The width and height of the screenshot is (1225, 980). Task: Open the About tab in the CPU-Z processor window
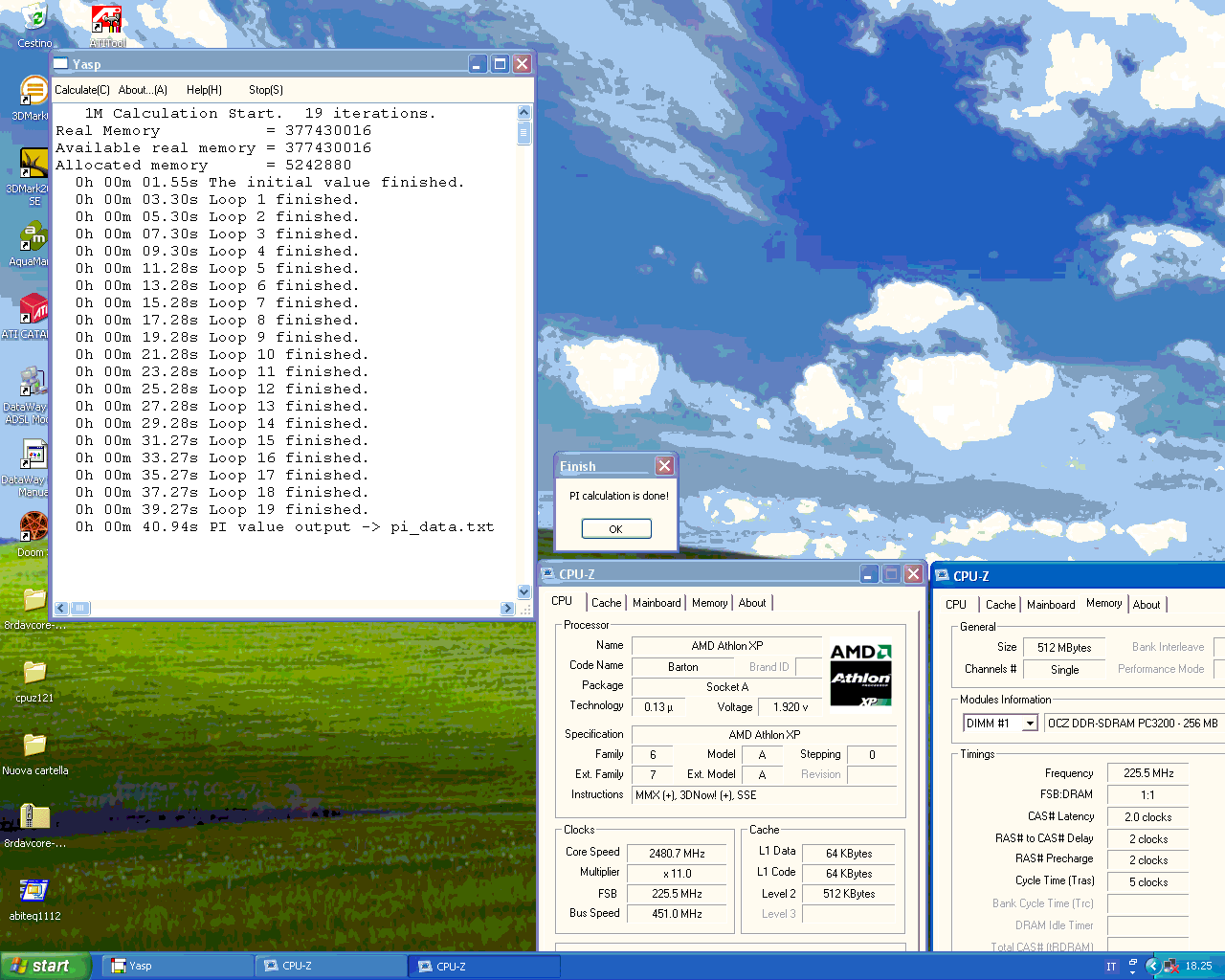[x=752, y=603]
